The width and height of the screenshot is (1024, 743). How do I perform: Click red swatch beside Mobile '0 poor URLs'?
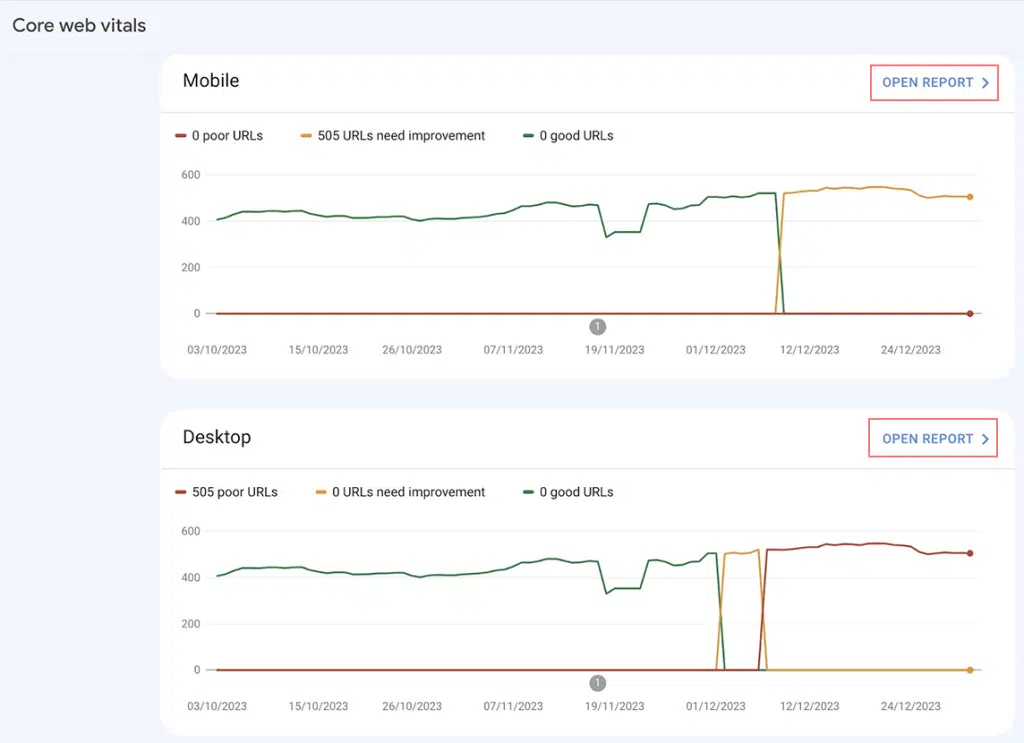point(181,136)
